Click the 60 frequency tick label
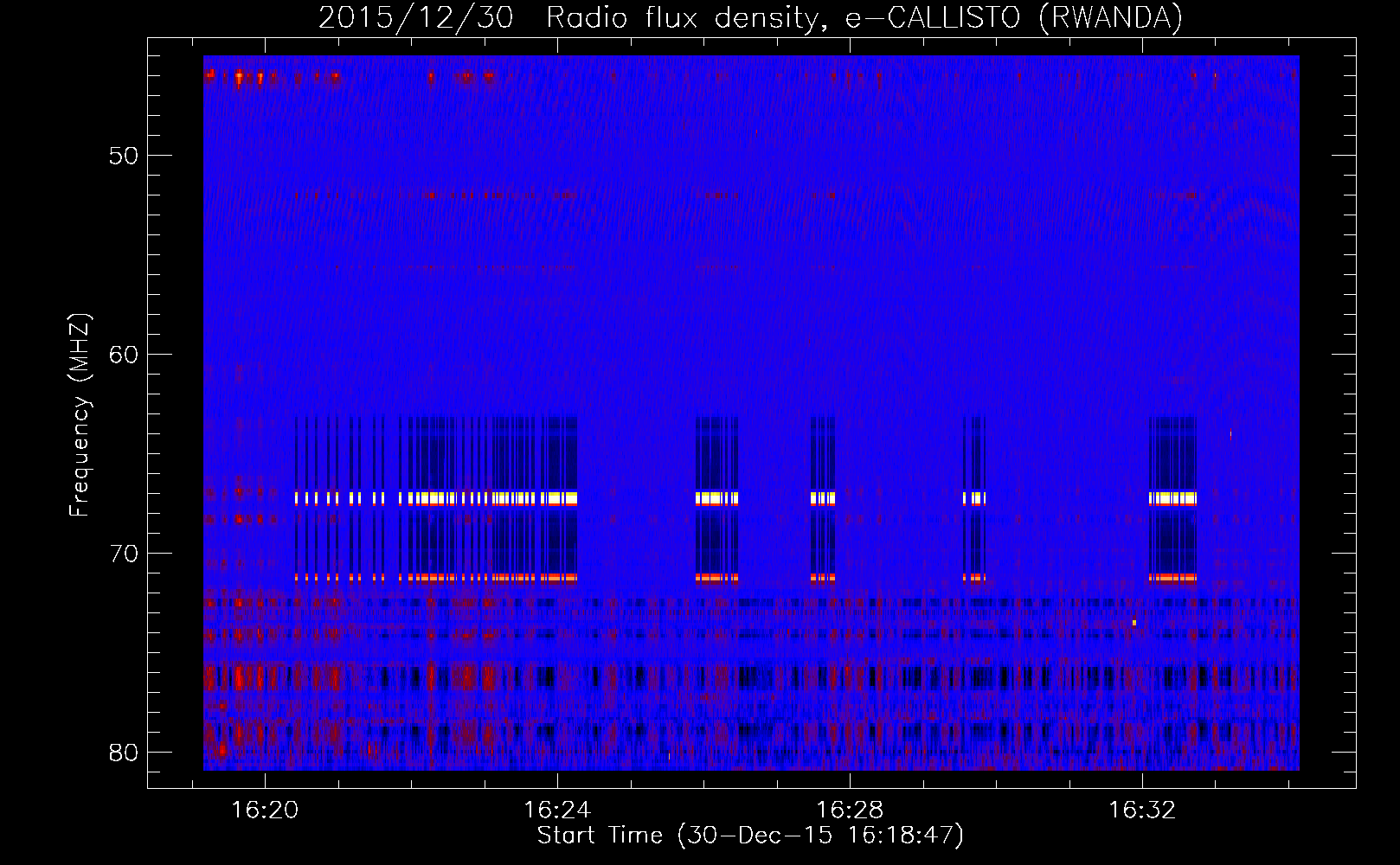1400x865 pixels. pyautogui.click(x=124, y=355)
